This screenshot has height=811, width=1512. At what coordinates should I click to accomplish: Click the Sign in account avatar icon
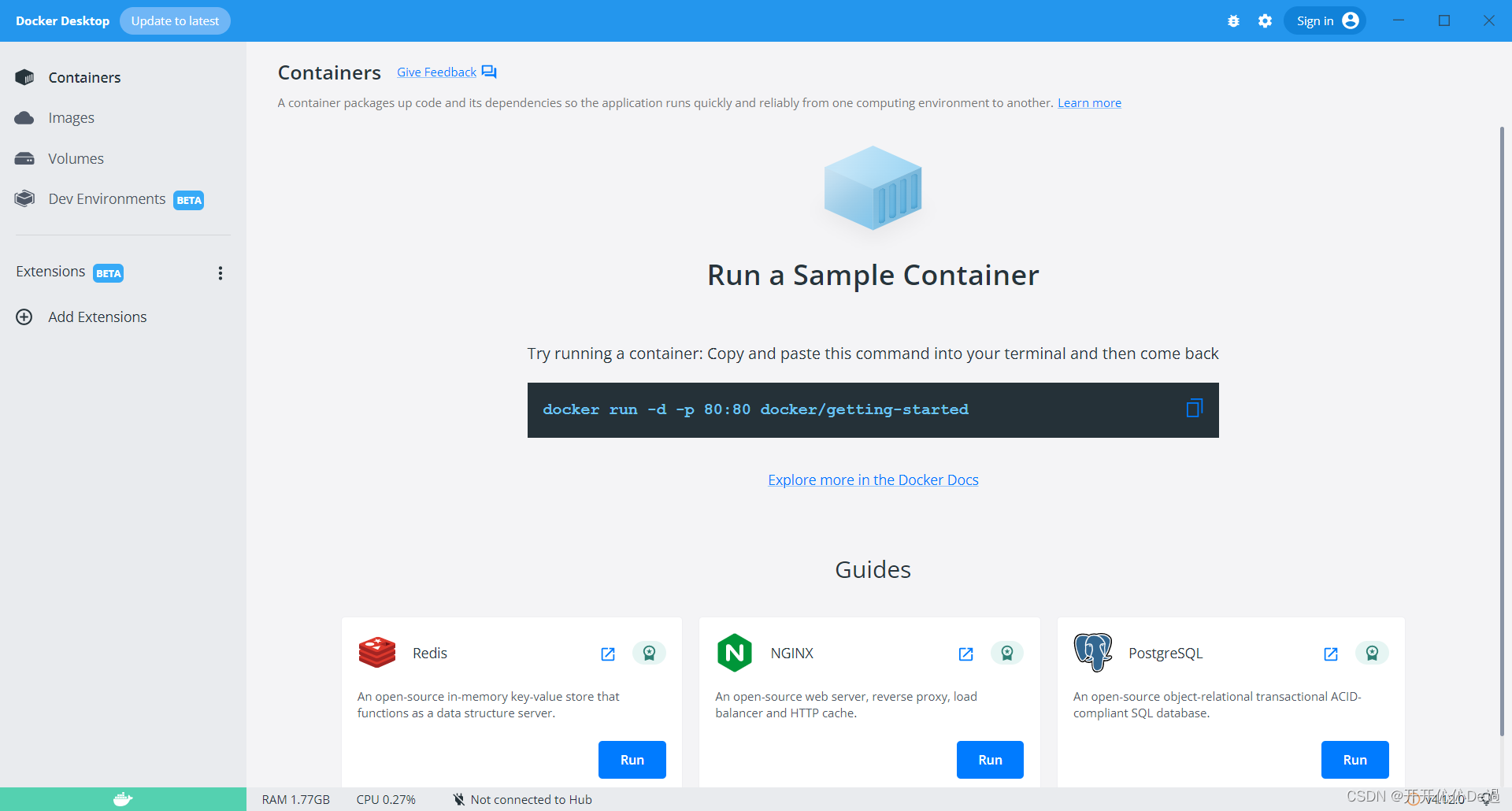coord(1351,20)
